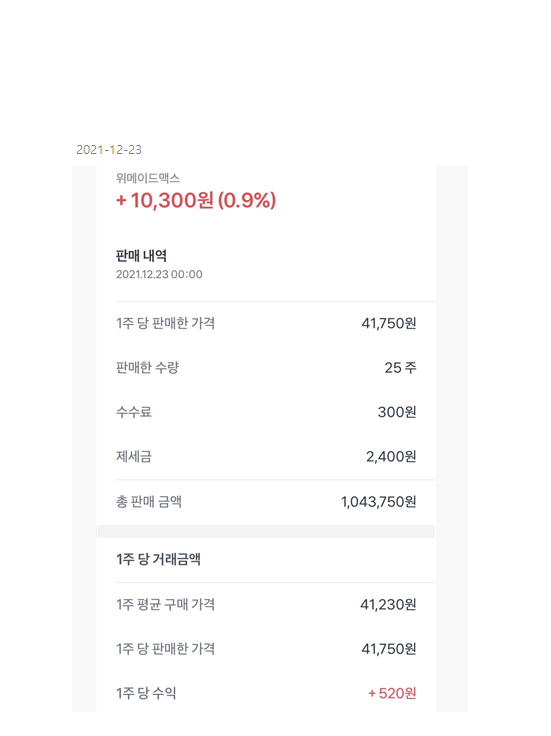Image resolution: width=551 pixels, height=736 pixels.
Task: Select the 판매한 수량 row label
Action: point(147,368)
